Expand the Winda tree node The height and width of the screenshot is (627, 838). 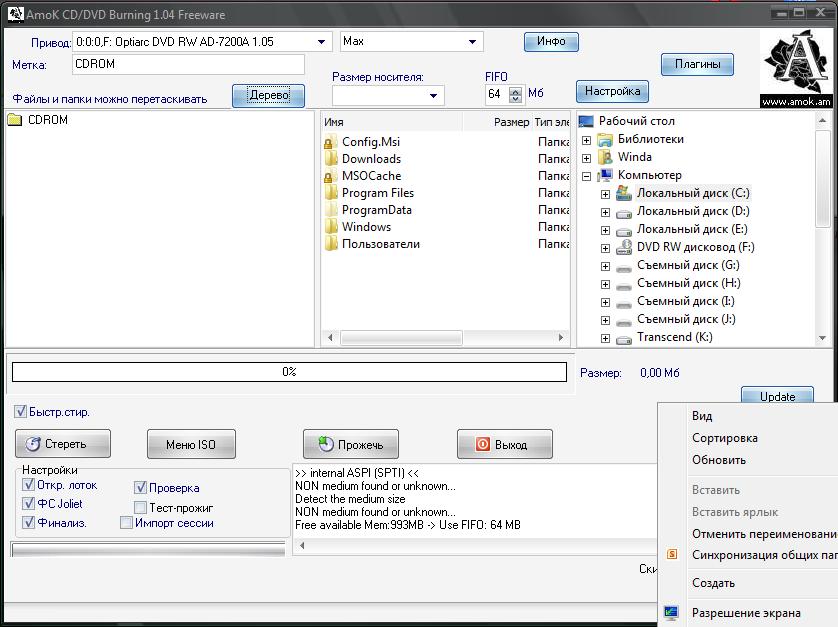586,158
